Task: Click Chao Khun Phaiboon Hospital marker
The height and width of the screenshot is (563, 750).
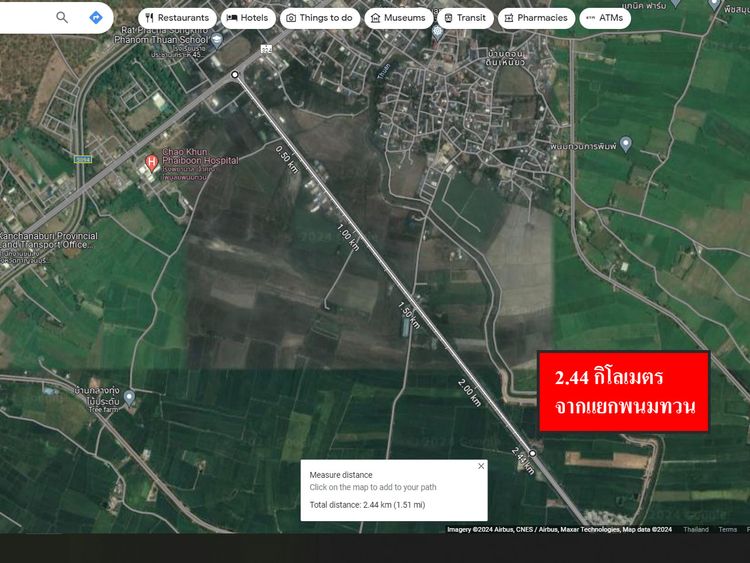Action: coord(152,162)
